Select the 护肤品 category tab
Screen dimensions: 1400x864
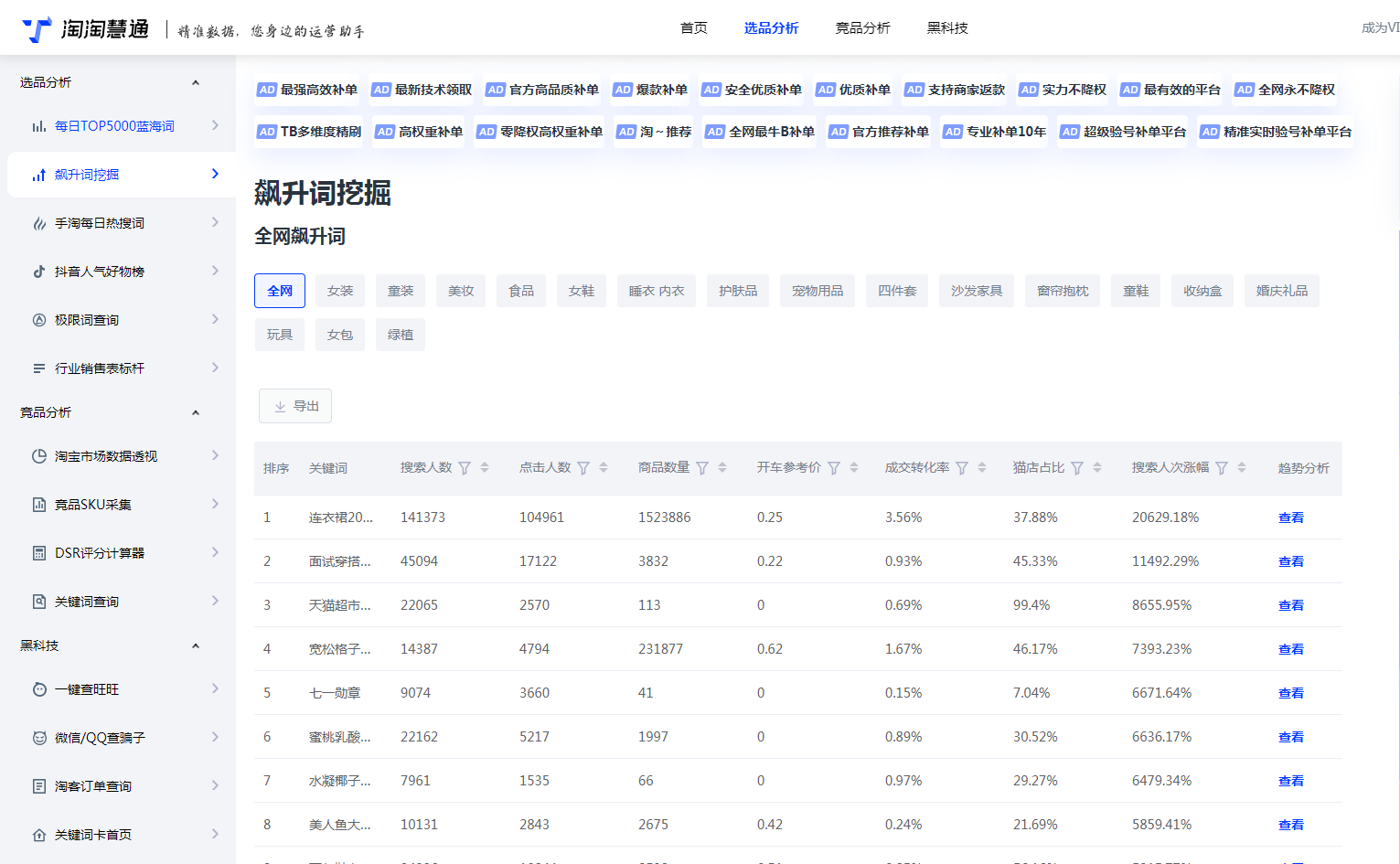(738, 291)
